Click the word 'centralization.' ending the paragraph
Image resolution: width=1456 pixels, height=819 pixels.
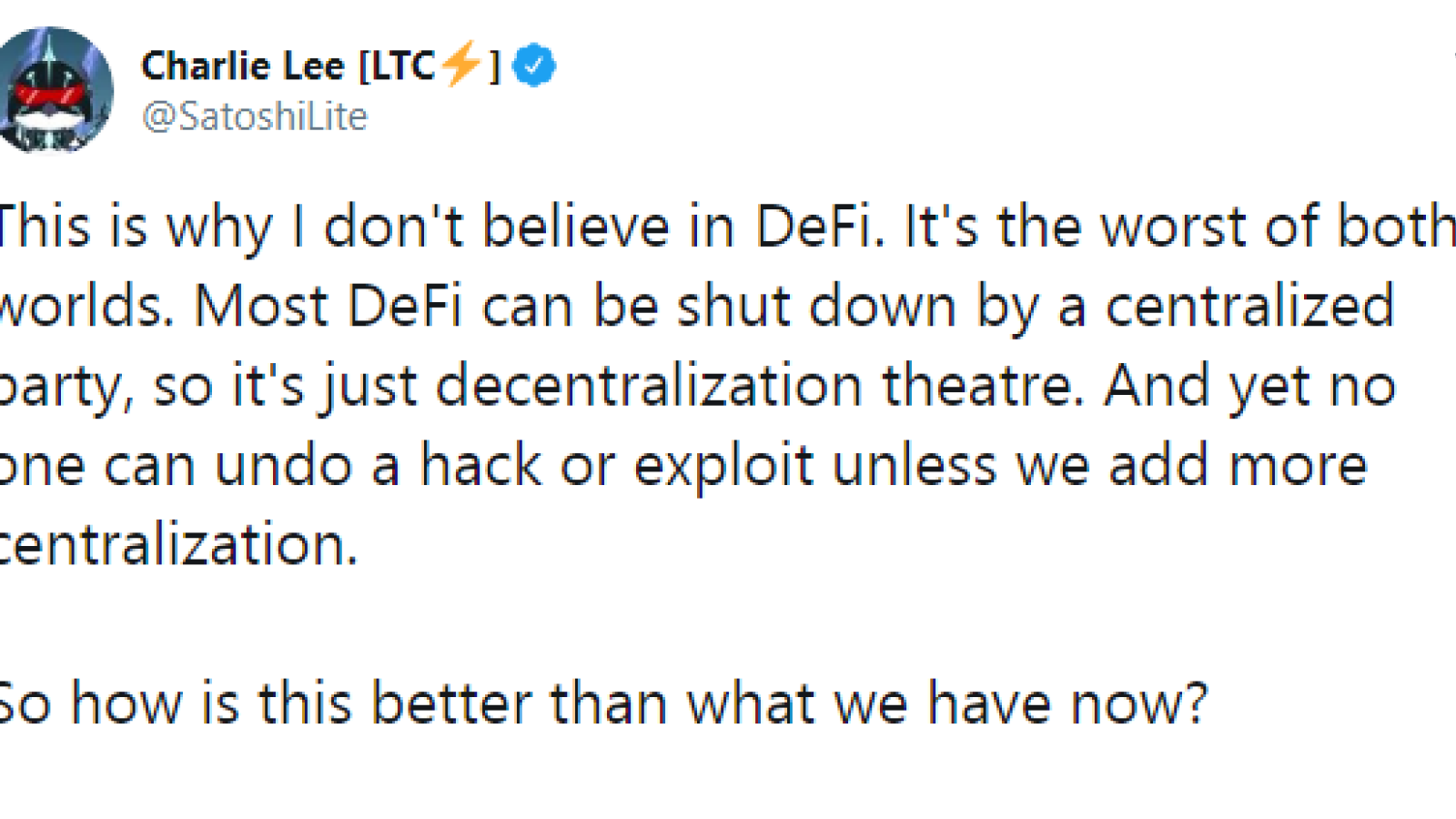178,544
